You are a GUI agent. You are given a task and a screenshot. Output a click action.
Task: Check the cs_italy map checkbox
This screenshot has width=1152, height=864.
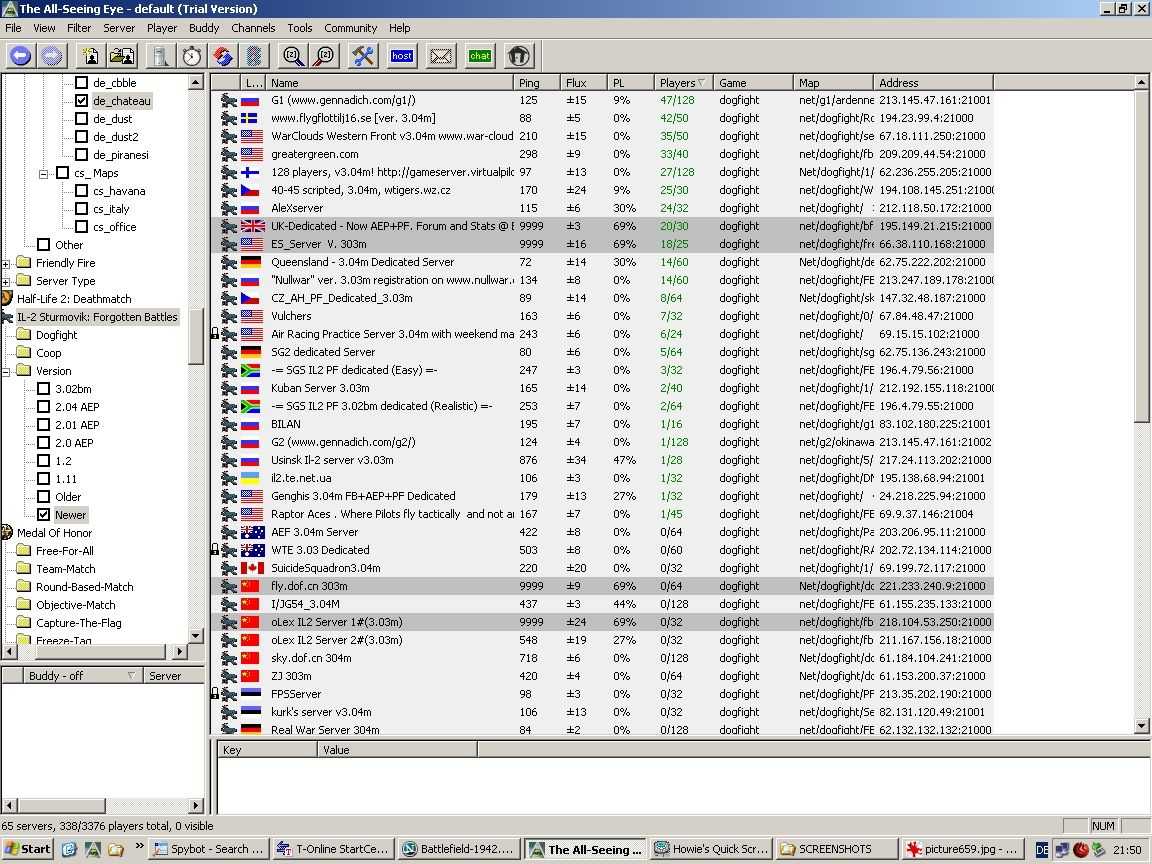pyautogui.click(x=82, y=209)
